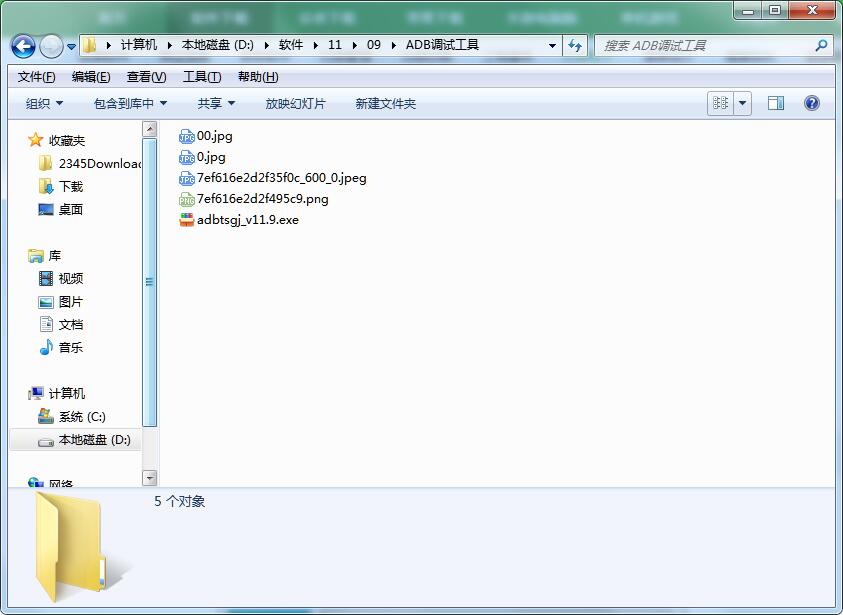Image resolution: width=843 pixels, height=615 pixels.
Task: Select 软件 in the address breadcrumb
Action: [x=291, y=45]
